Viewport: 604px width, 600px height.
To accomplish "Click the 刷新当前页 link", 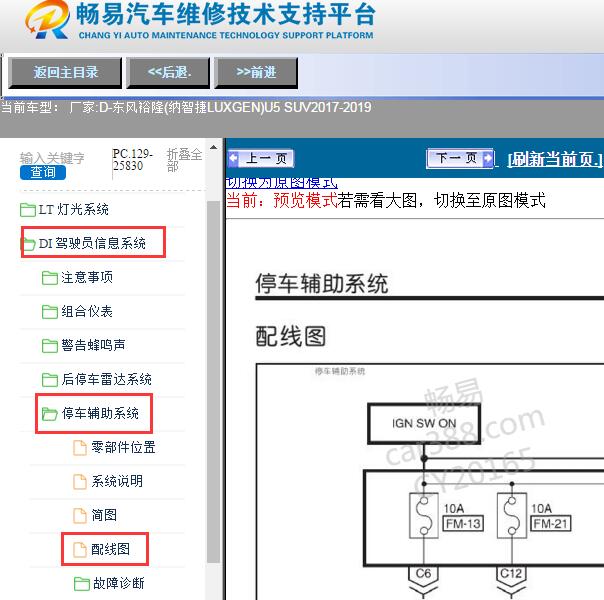I will 555,159.
